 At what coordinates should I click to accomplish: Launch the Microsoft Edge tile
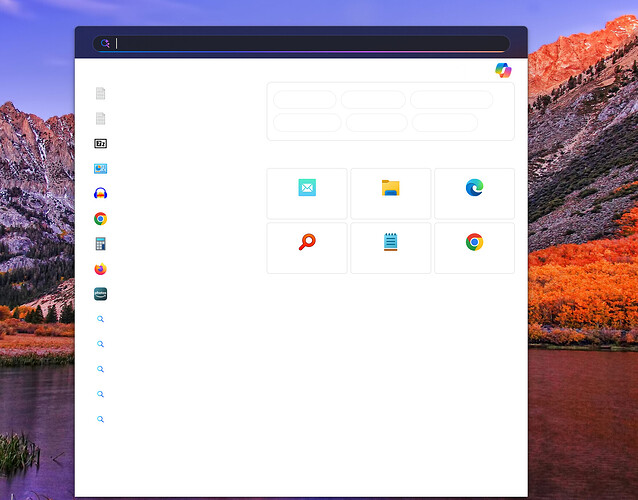pyautogui.click(x=474, y=194)
